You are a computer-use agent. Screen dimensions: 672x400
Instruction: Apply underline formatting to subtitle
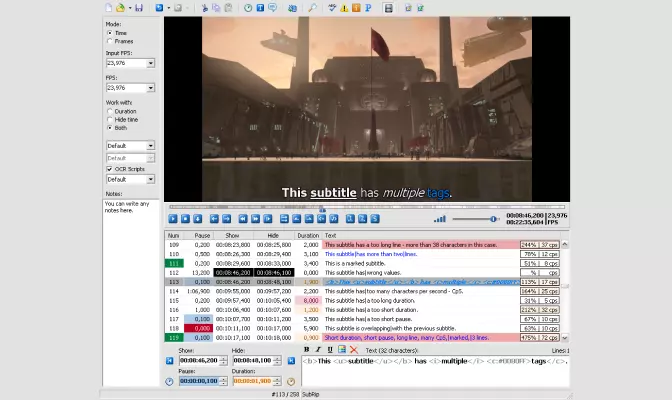[x=330, y=350]
